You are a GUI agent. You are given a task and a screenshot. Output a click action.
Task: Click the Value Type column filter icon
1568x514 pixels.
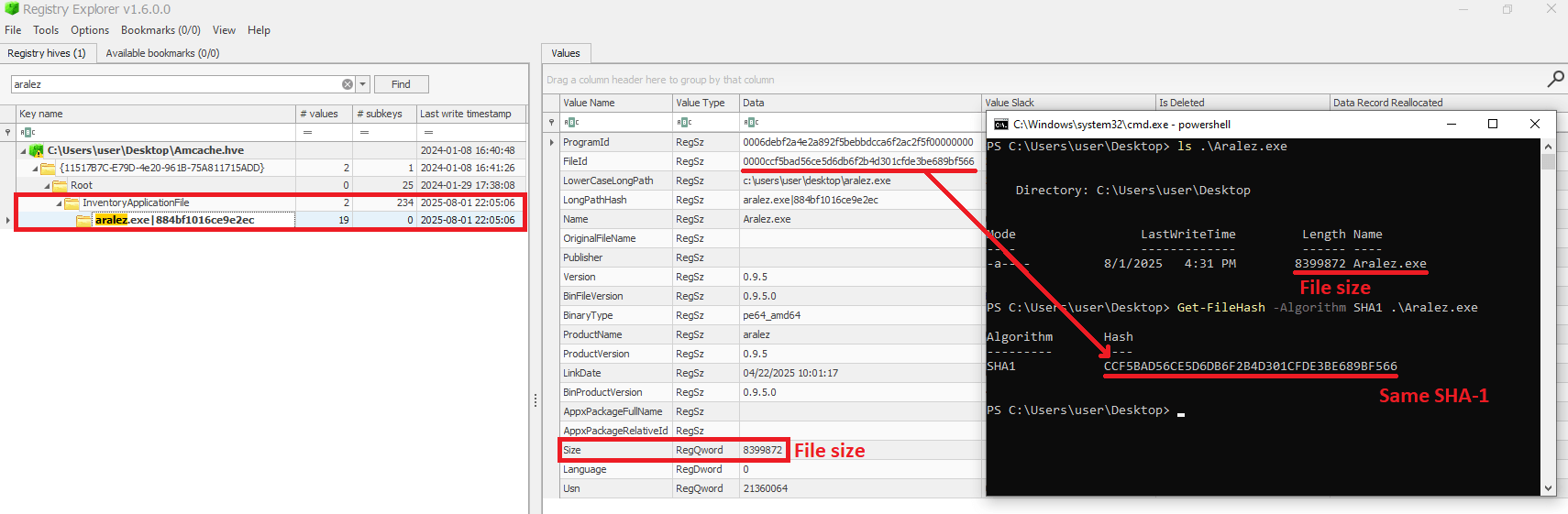(684, 122)
